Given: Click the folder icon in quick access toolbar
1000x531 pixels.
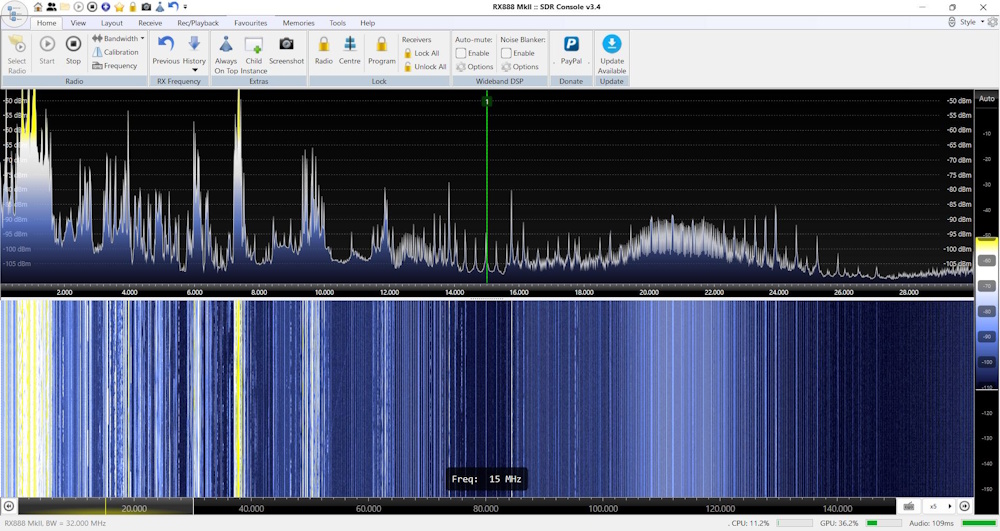Looking at the screenshot, I should point(64,7).
